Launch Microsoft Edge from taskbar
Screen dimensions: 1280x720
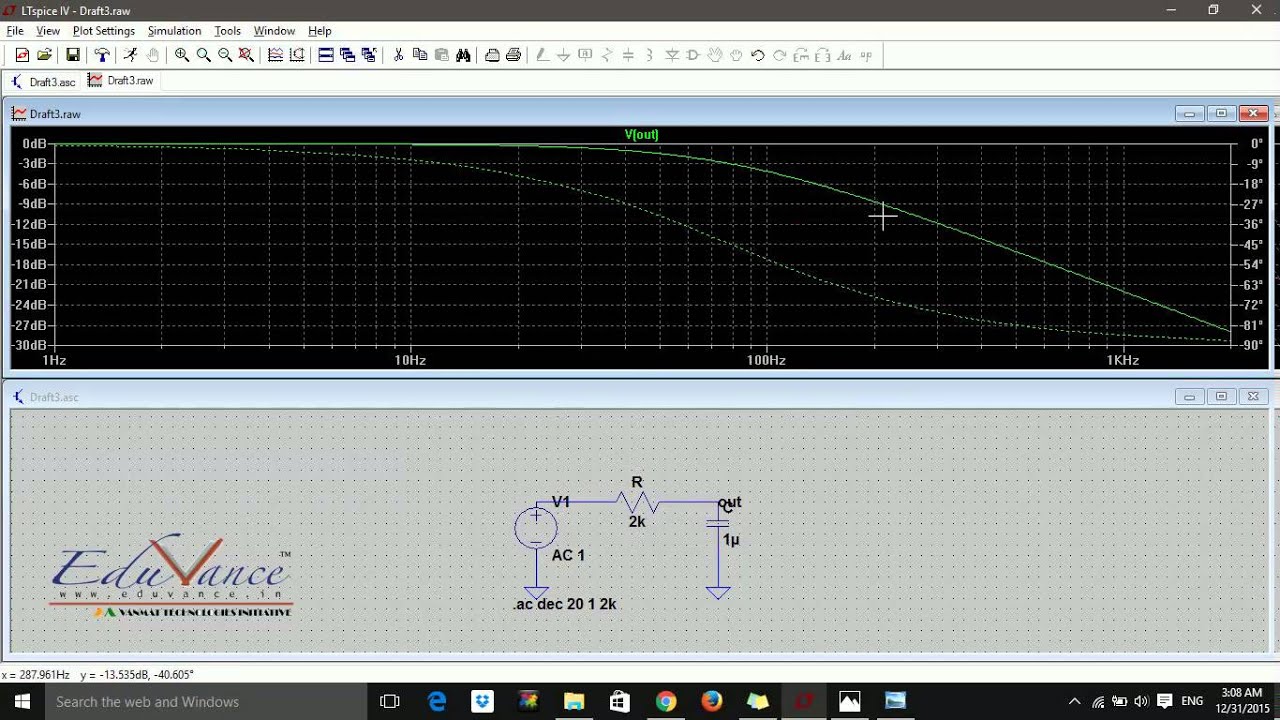[437, 702]
